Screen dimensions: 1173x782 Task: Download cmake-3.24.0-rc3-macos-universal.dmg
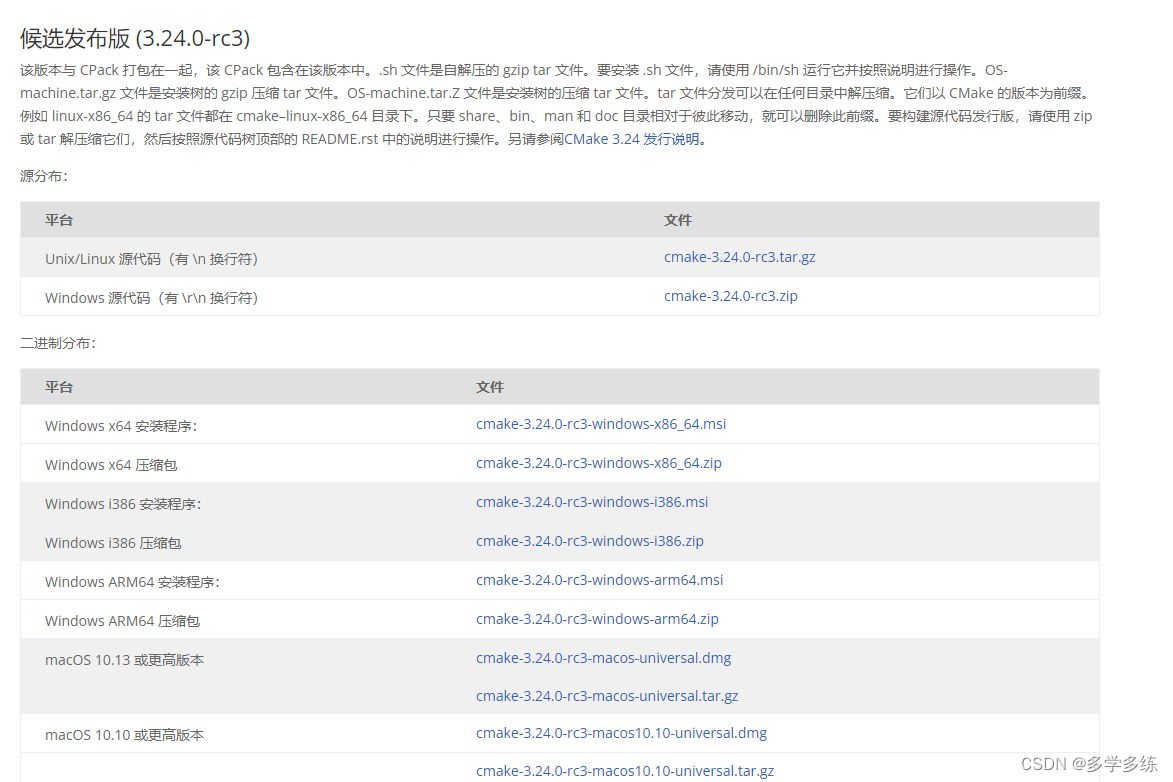(603, 658)
